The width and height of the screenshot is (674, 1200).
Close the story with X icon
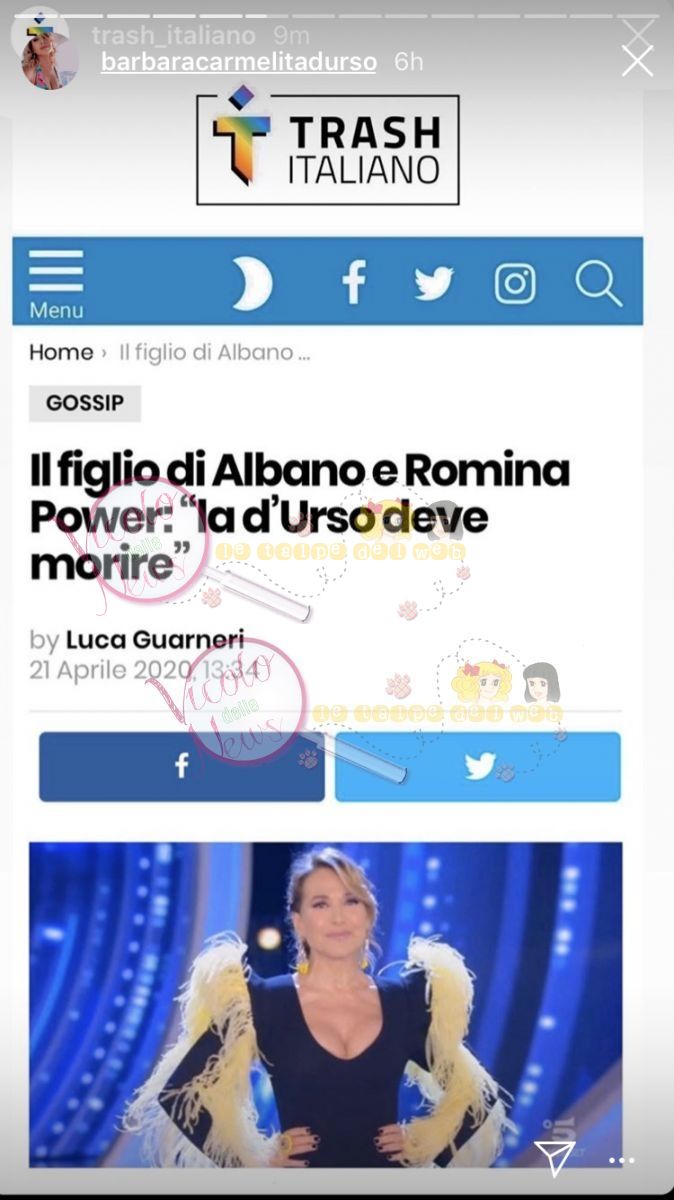pos(637,61)
